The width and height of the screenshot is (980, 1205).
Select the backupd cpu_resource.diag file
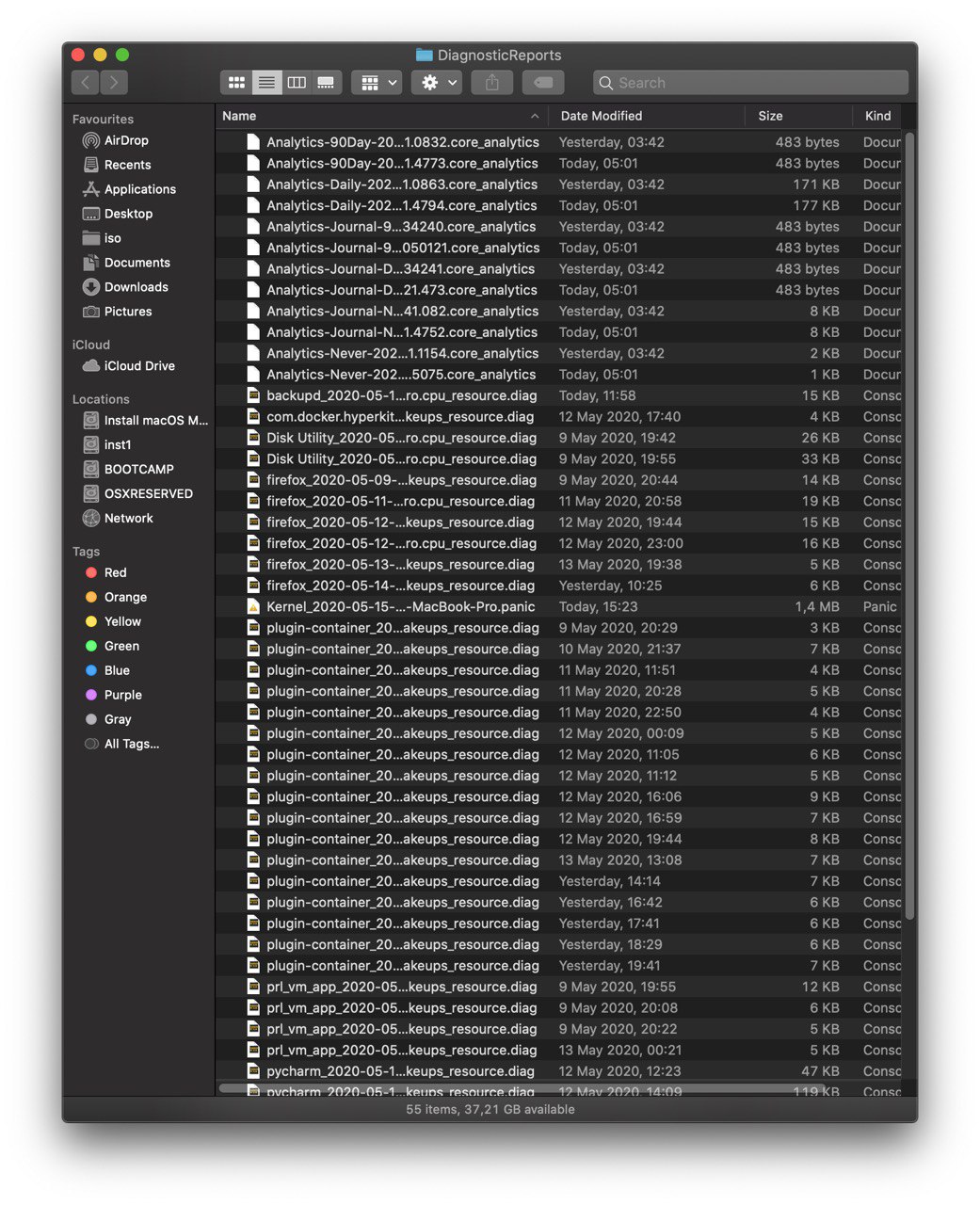(x=559, y=395)
